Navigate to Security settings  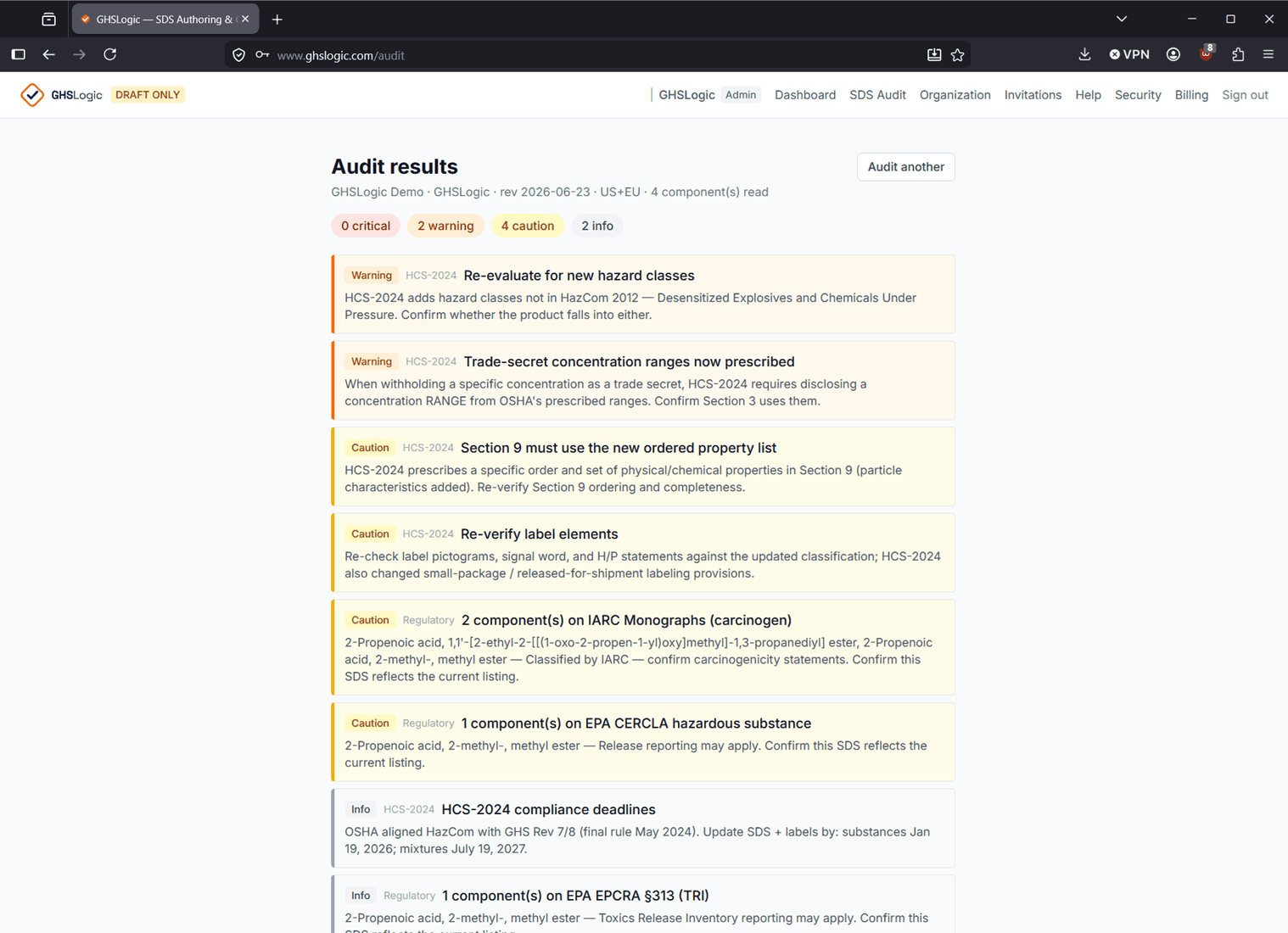click(x=1138, y=95)
